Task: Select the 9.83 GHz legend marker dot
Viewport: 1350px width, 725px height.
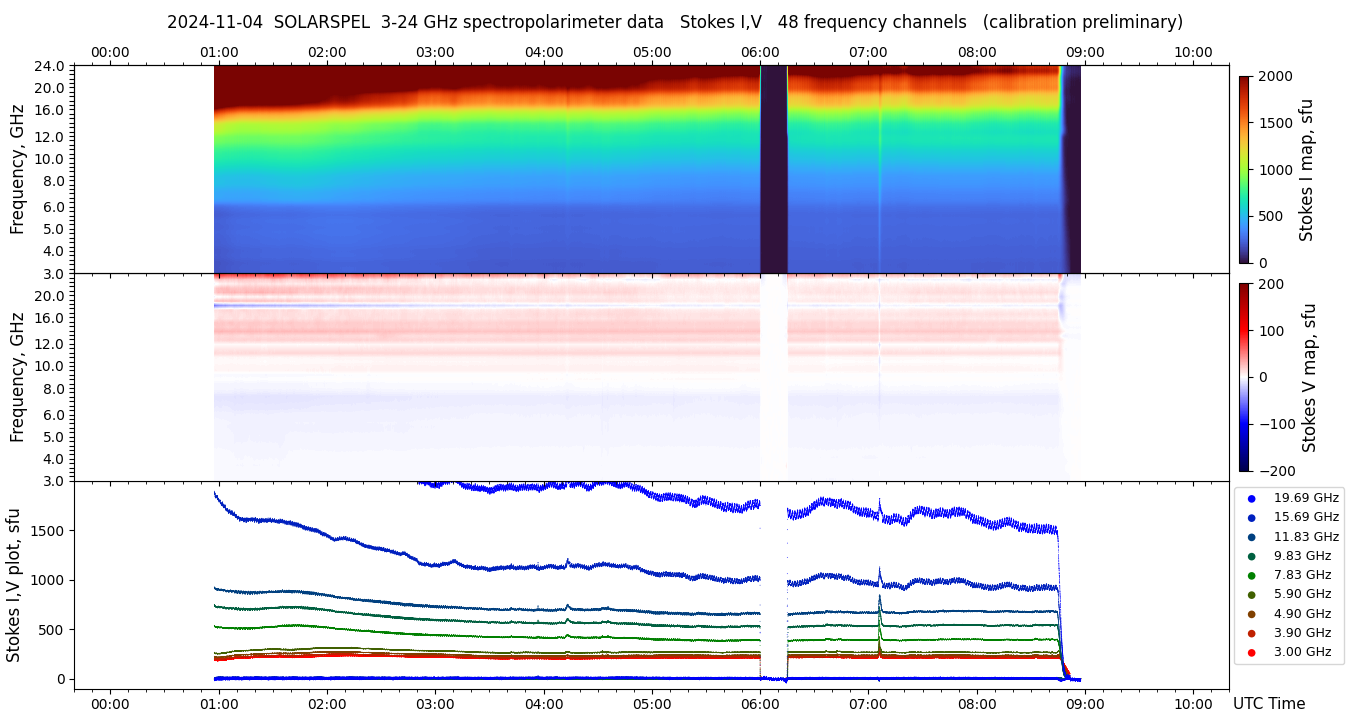Action: [1251, 556]
